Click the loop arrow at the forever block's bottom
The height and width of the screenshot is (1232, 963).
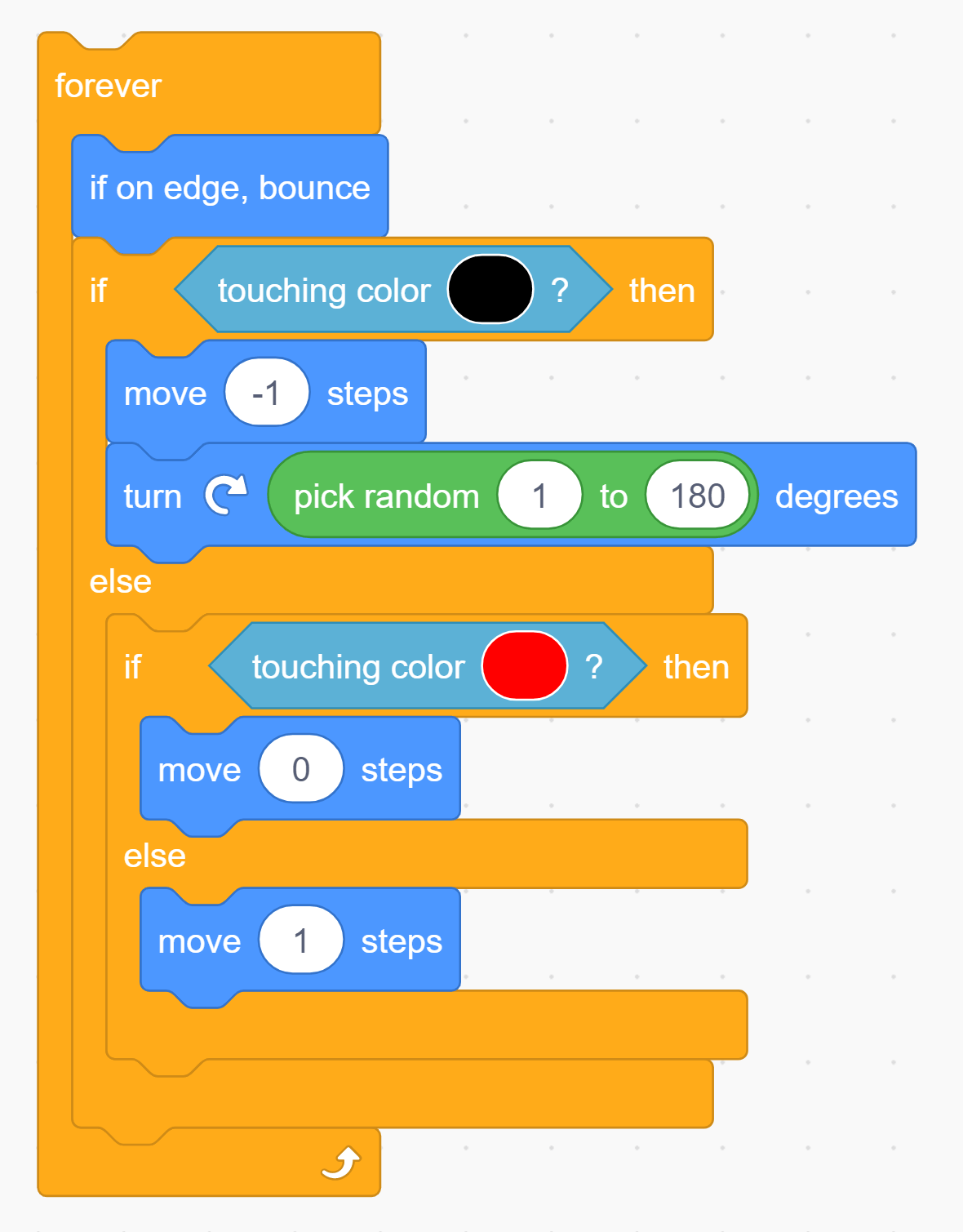coord(341,1163)
